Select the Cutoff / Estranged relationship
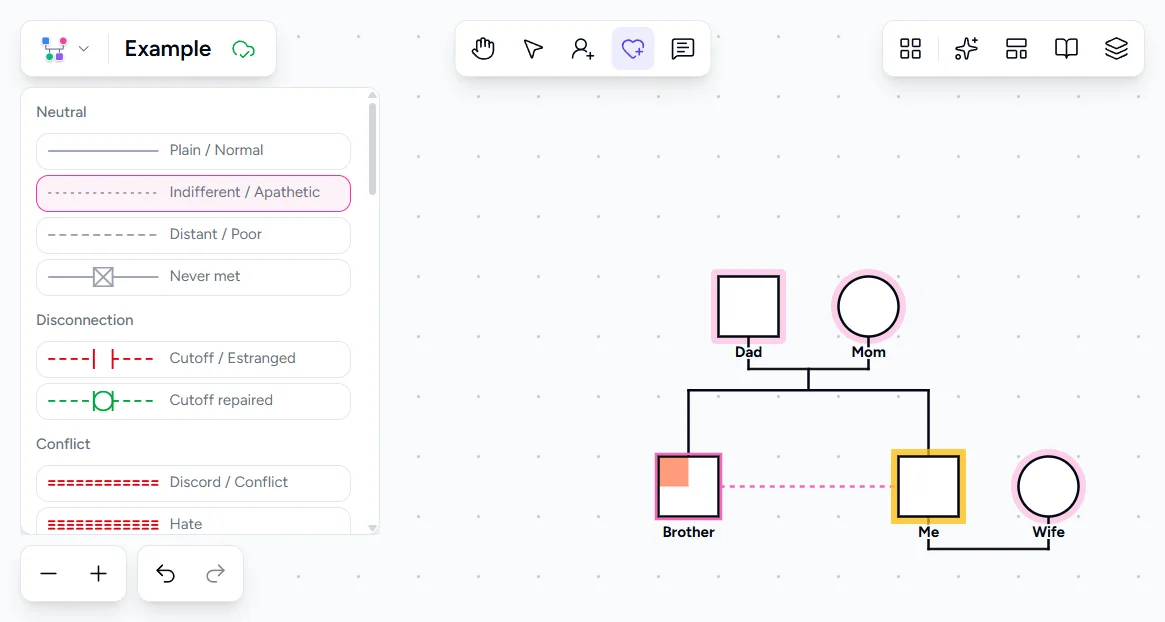The height and width of the screenshot is (622, 1165). click(193, 359)
